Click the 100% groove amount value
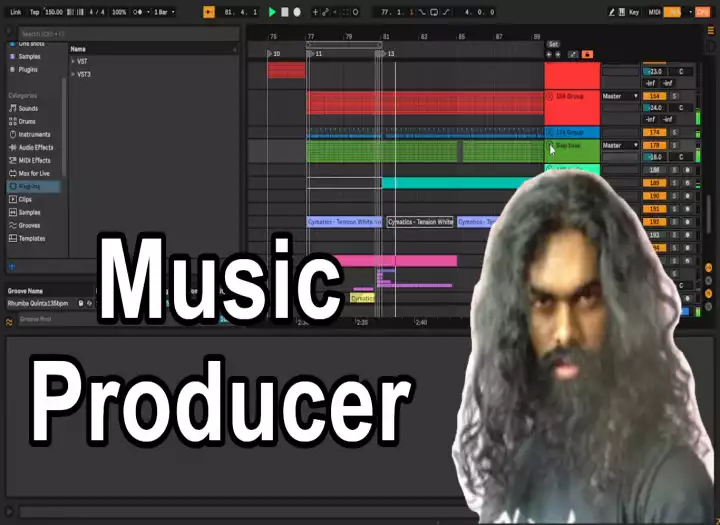This screenshot has height=525, width=720. point(119,12)
